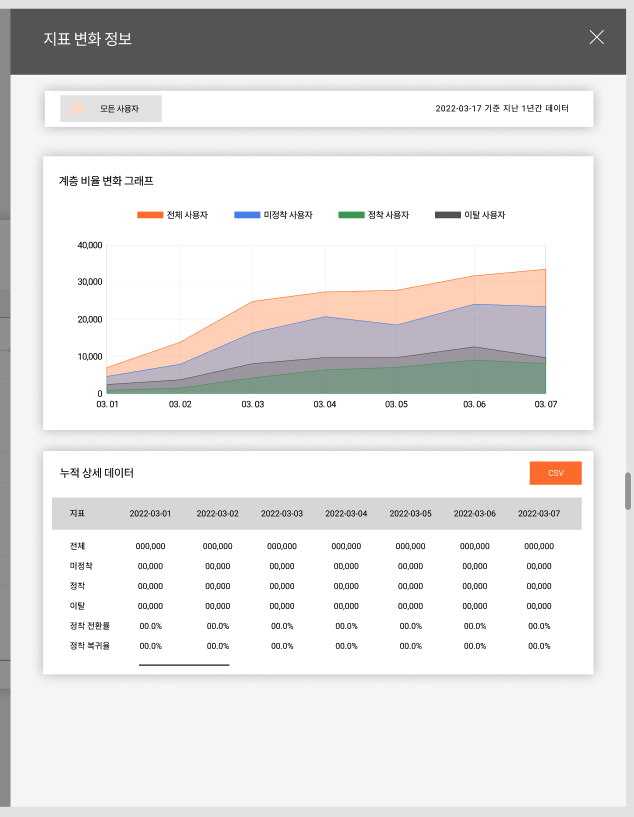This screenshot has height=817, width=634.
Task: Click the 2022-03-06 column header
Action: (x=475, y=513)
